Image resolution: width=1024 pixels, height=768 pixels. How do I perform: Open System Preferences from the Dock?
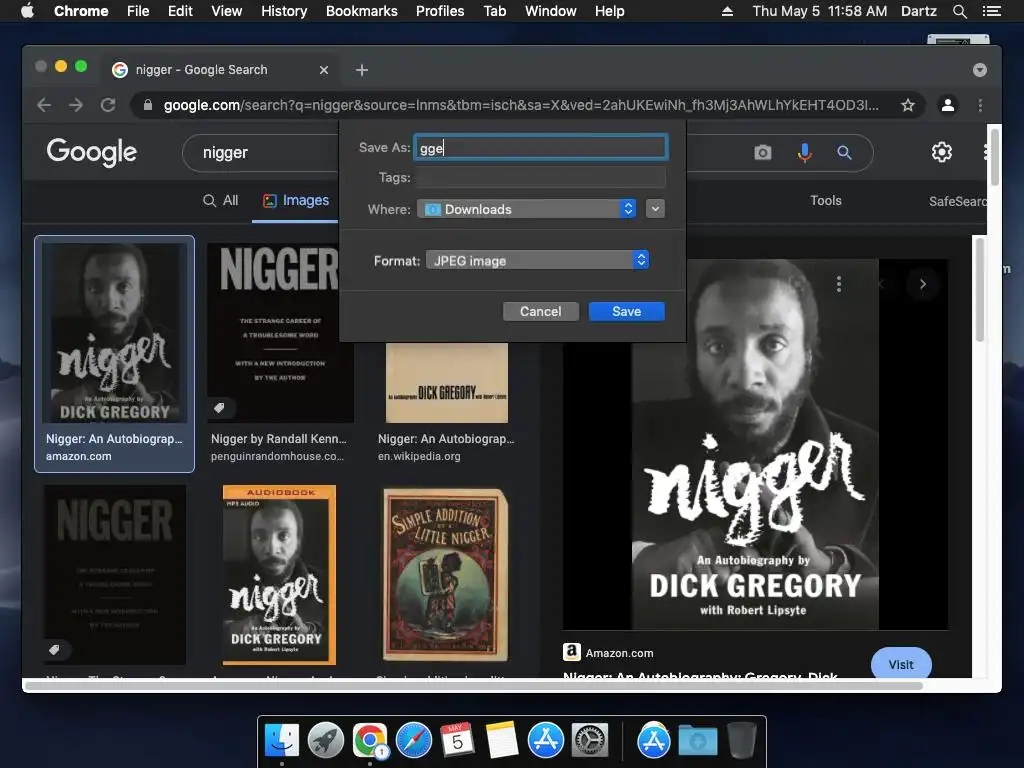[x=590, y=741]
